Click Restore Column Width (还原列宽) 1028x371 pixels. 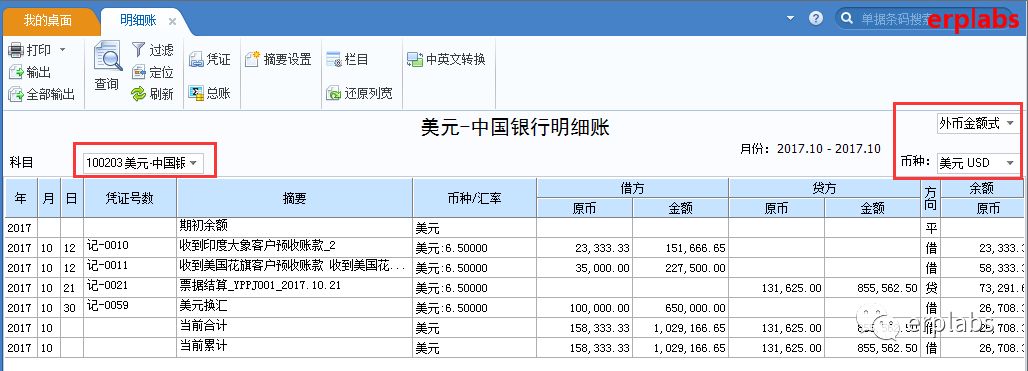point(360,94)
